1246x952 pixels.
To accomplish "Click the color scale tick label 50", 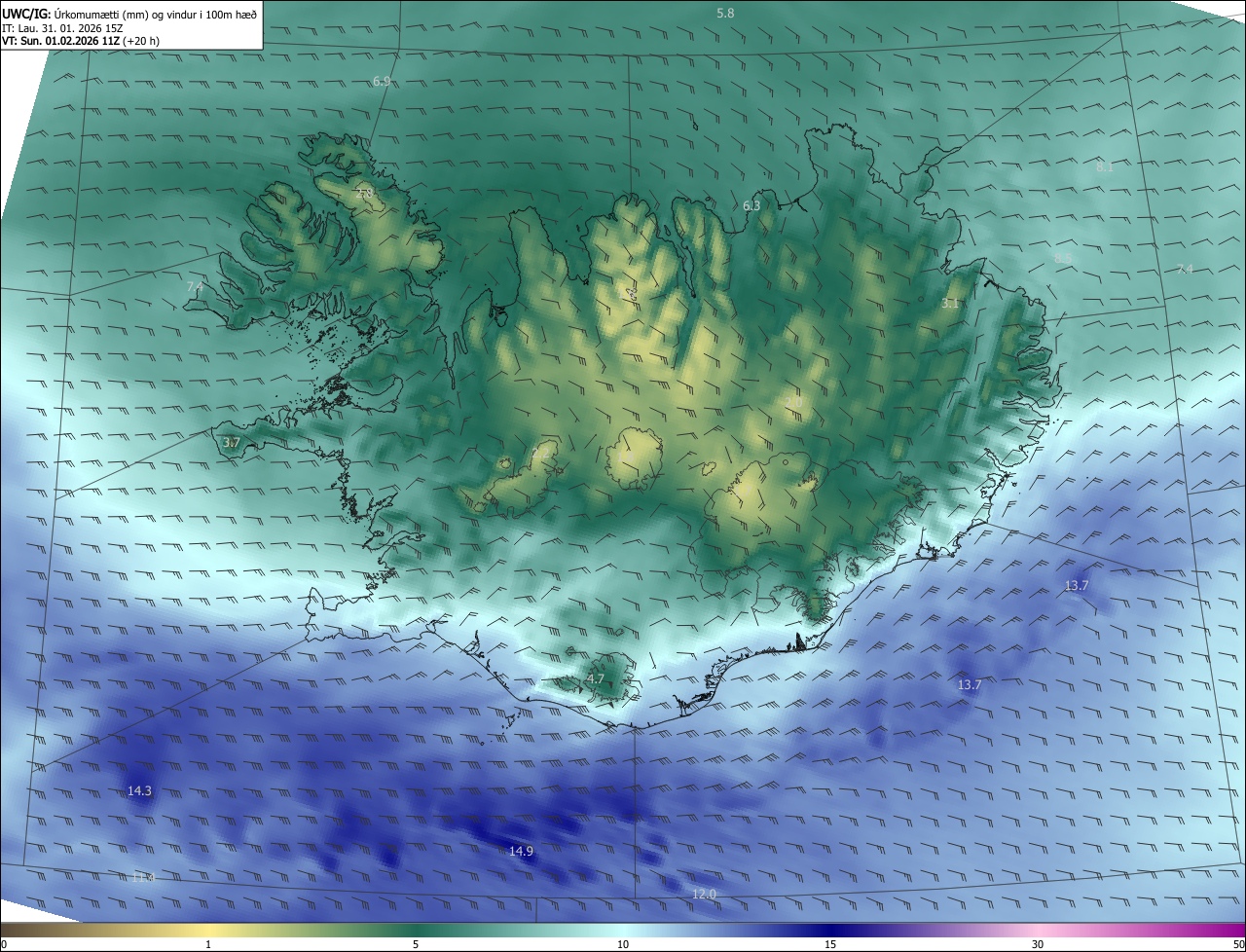I will [x=1238, y=944].
